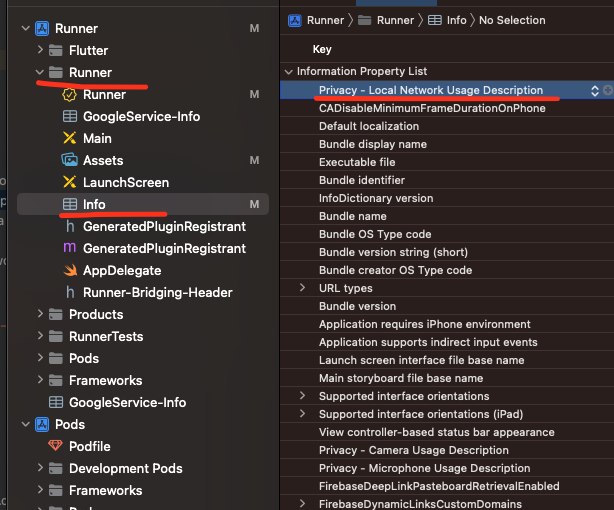Expand Supported interface orientations (iPad) row
Image resolution: width=614 pixels, height=510 pixels.
[302, 414]
